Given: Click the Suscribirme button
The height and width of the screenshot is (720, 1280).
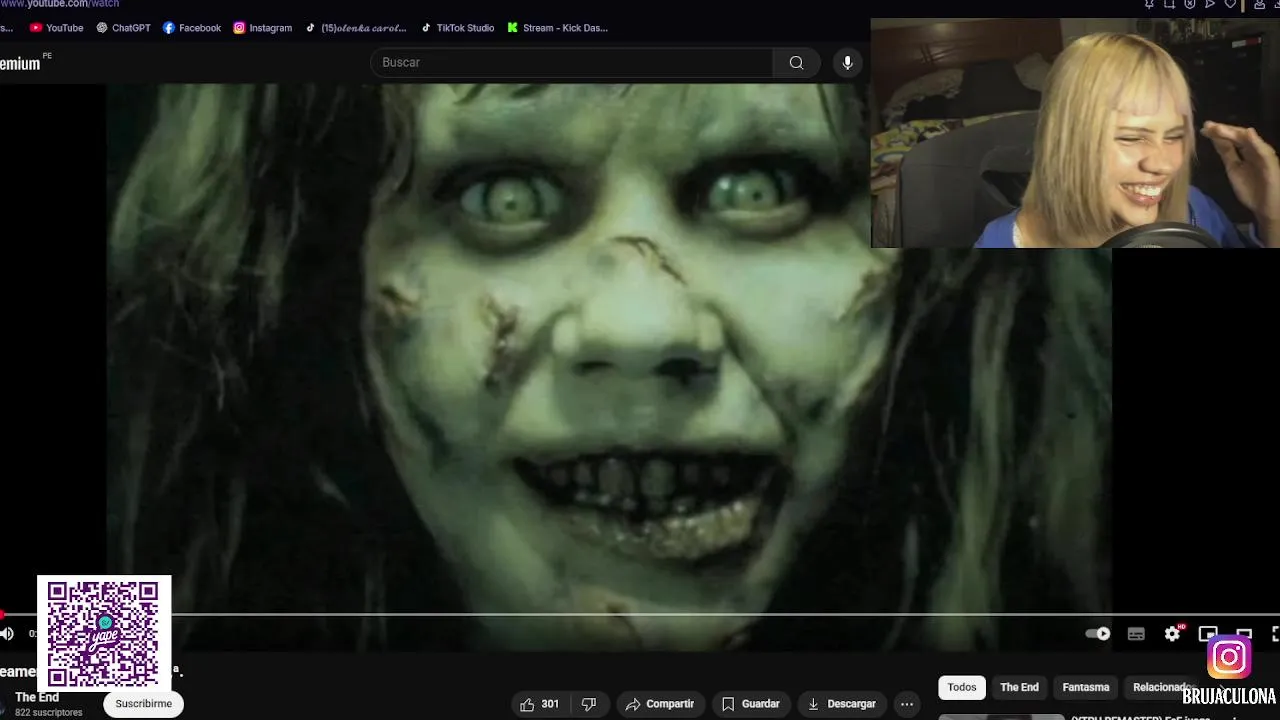Looking at the screenshot, I should [x=144, y=704].
